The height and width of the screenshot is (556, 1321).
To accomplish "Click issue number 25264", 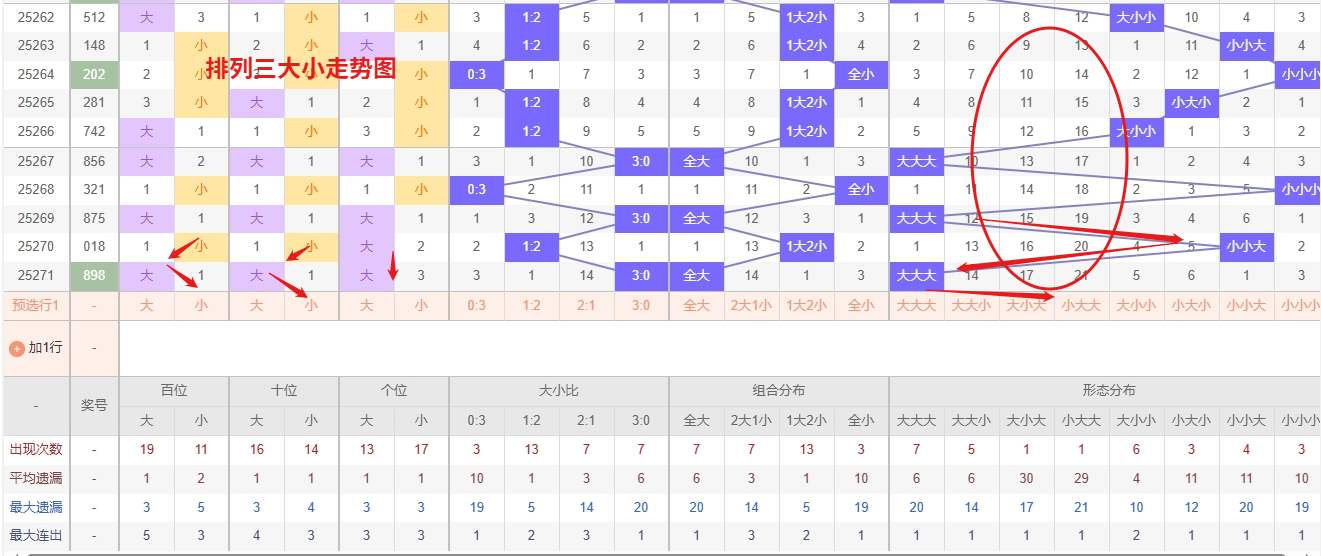I will click(35, 74).
